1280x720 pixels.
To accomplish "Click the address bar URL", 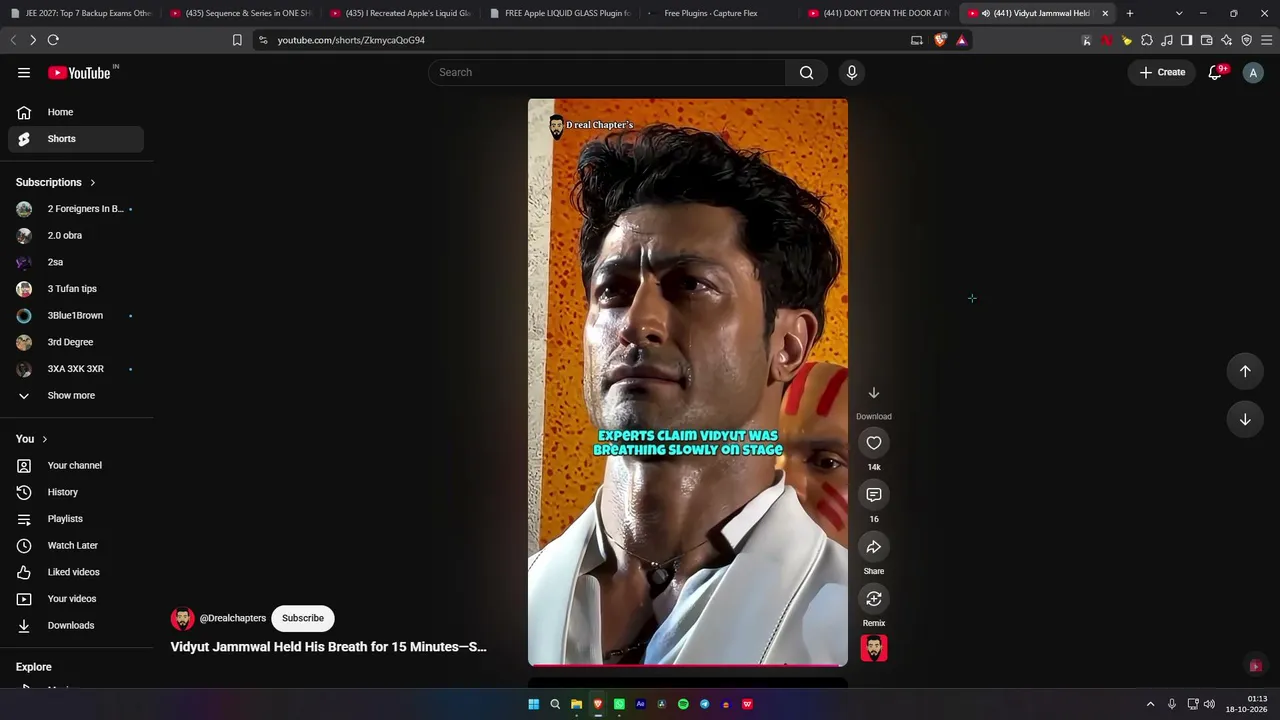I will click(351, 40).
